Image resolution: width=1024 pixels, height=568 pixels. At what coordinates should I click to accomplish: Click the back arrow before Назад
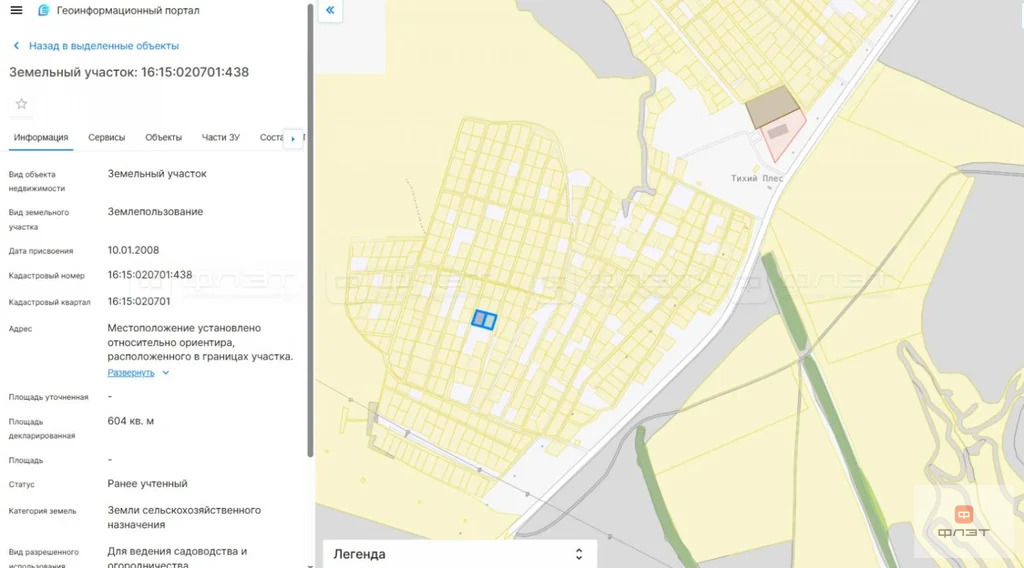[16, 46]
